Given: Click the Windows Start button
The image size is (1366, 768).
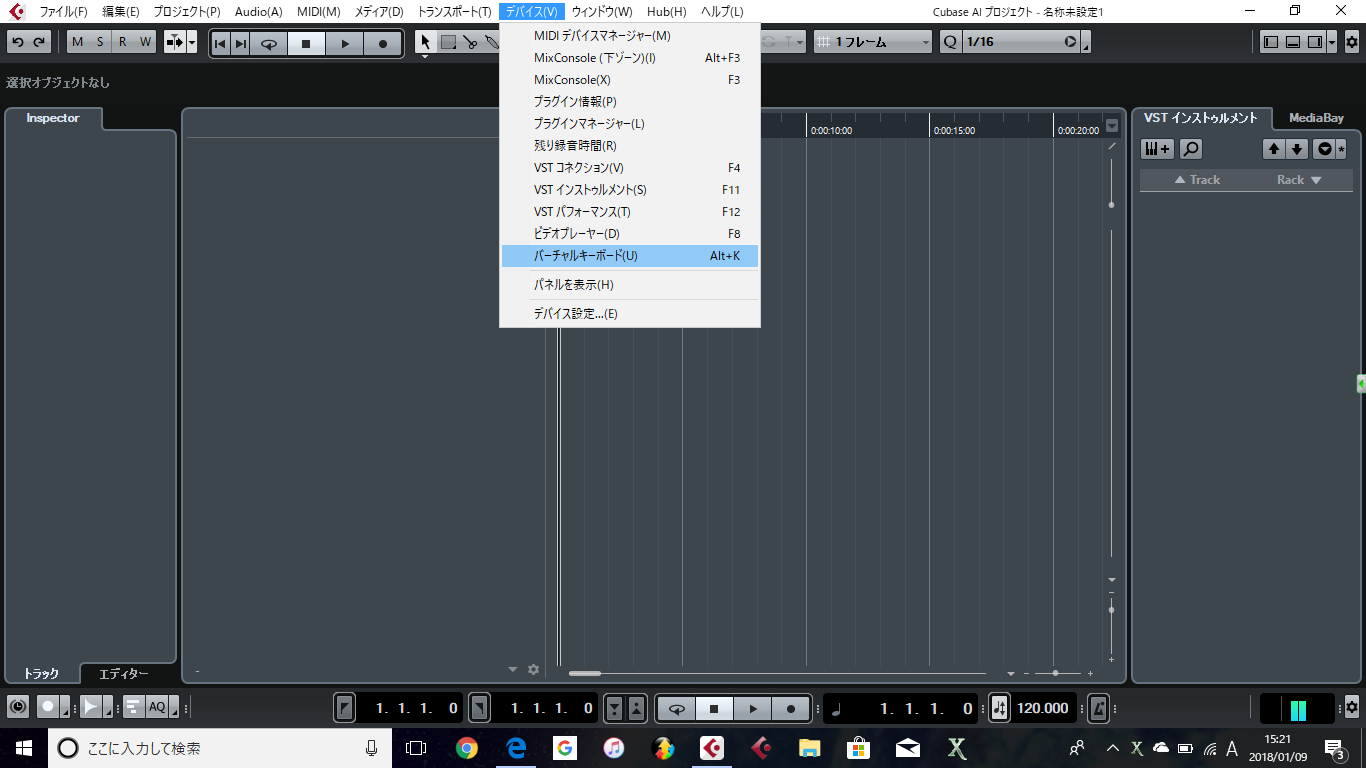Looking at the screenshot, I should point(24,748).
